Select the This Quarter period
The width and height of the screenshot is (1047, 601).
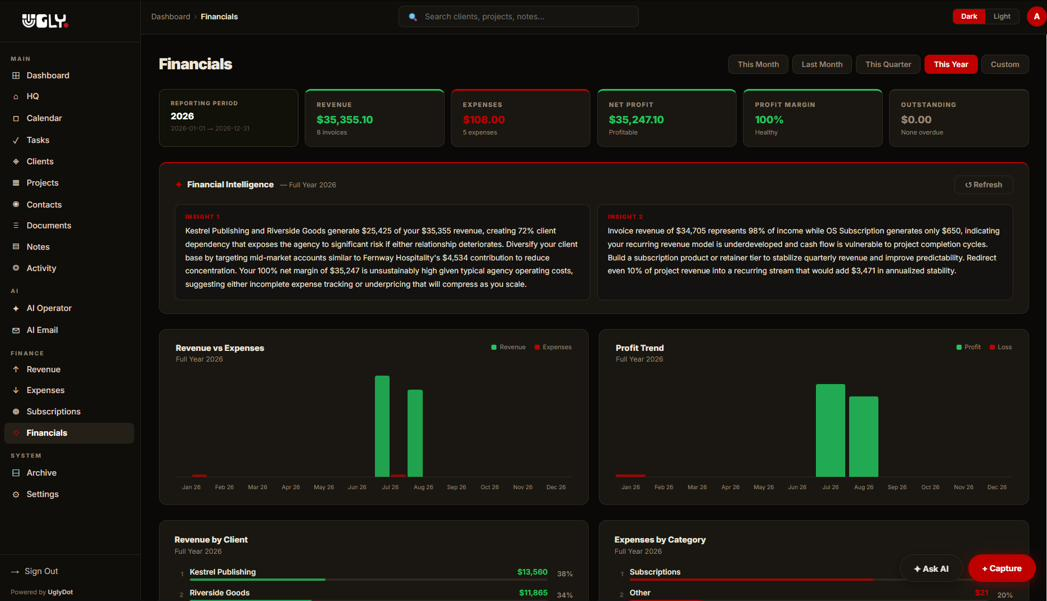(x=888, y=64)
